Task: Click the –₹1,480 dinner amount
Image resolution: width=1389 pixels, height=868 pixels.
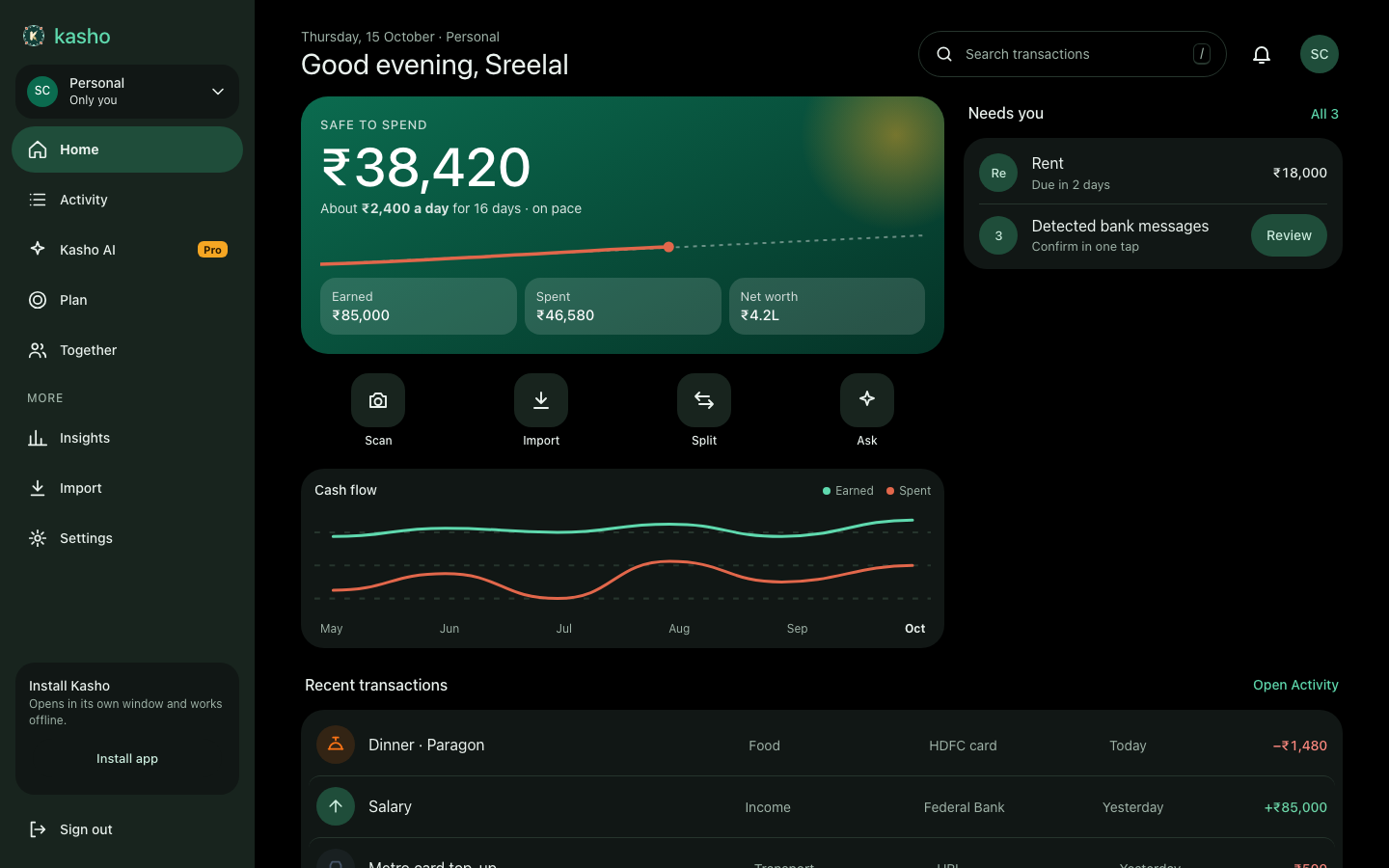Action: [1299, 746]
